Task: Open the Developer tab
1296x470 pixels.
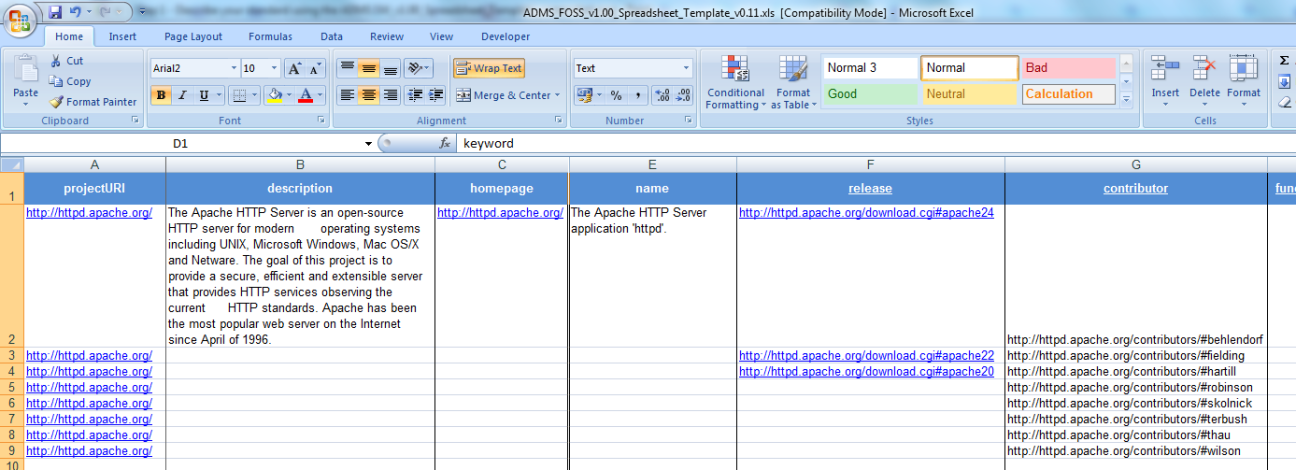Action: pos(506,36)
